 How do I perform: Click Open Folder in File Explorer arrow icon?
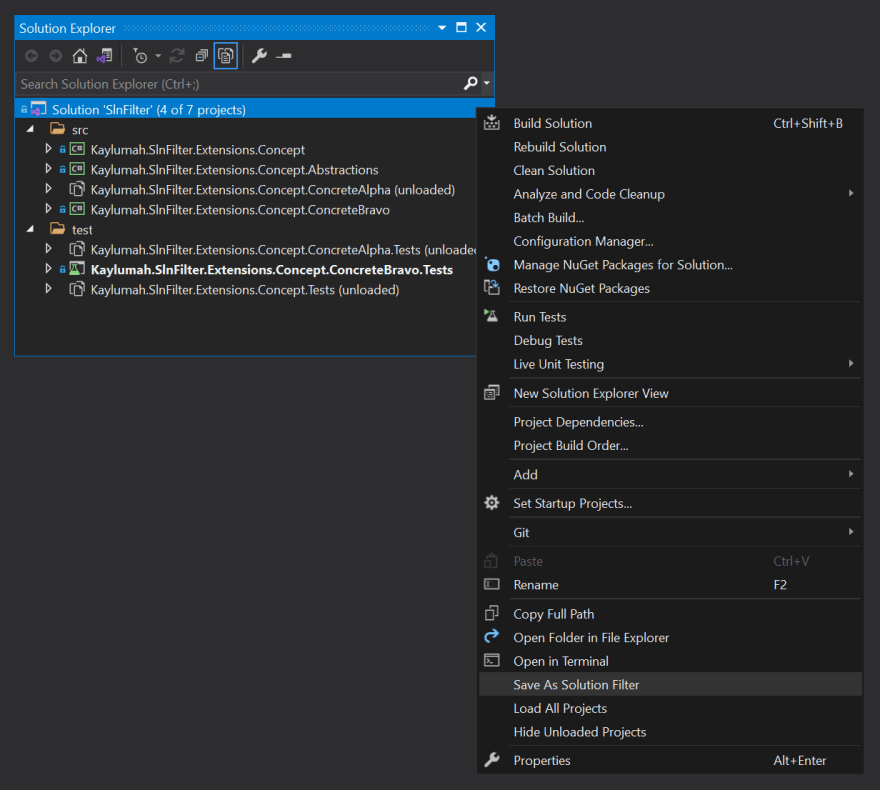[492, 636]
